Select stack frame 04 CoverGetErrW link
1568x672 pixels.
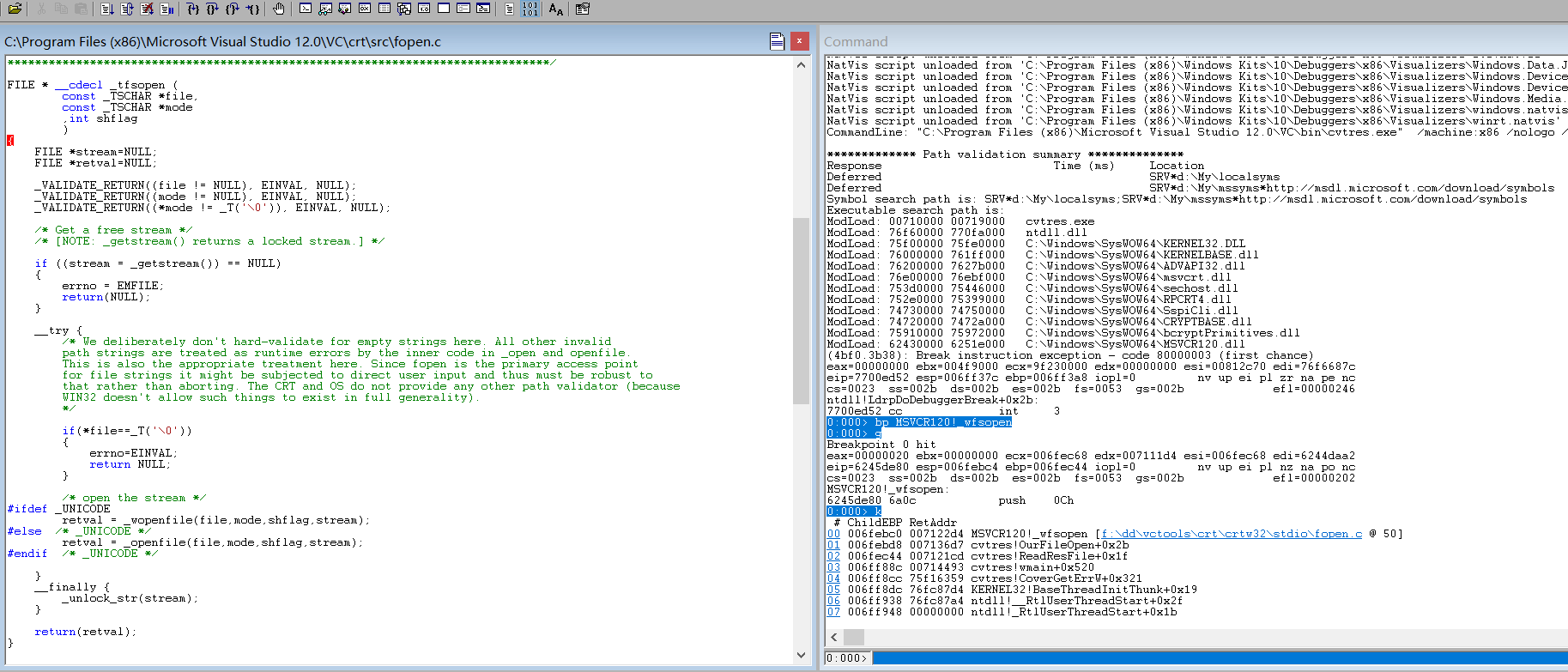[x=833, y=578]
